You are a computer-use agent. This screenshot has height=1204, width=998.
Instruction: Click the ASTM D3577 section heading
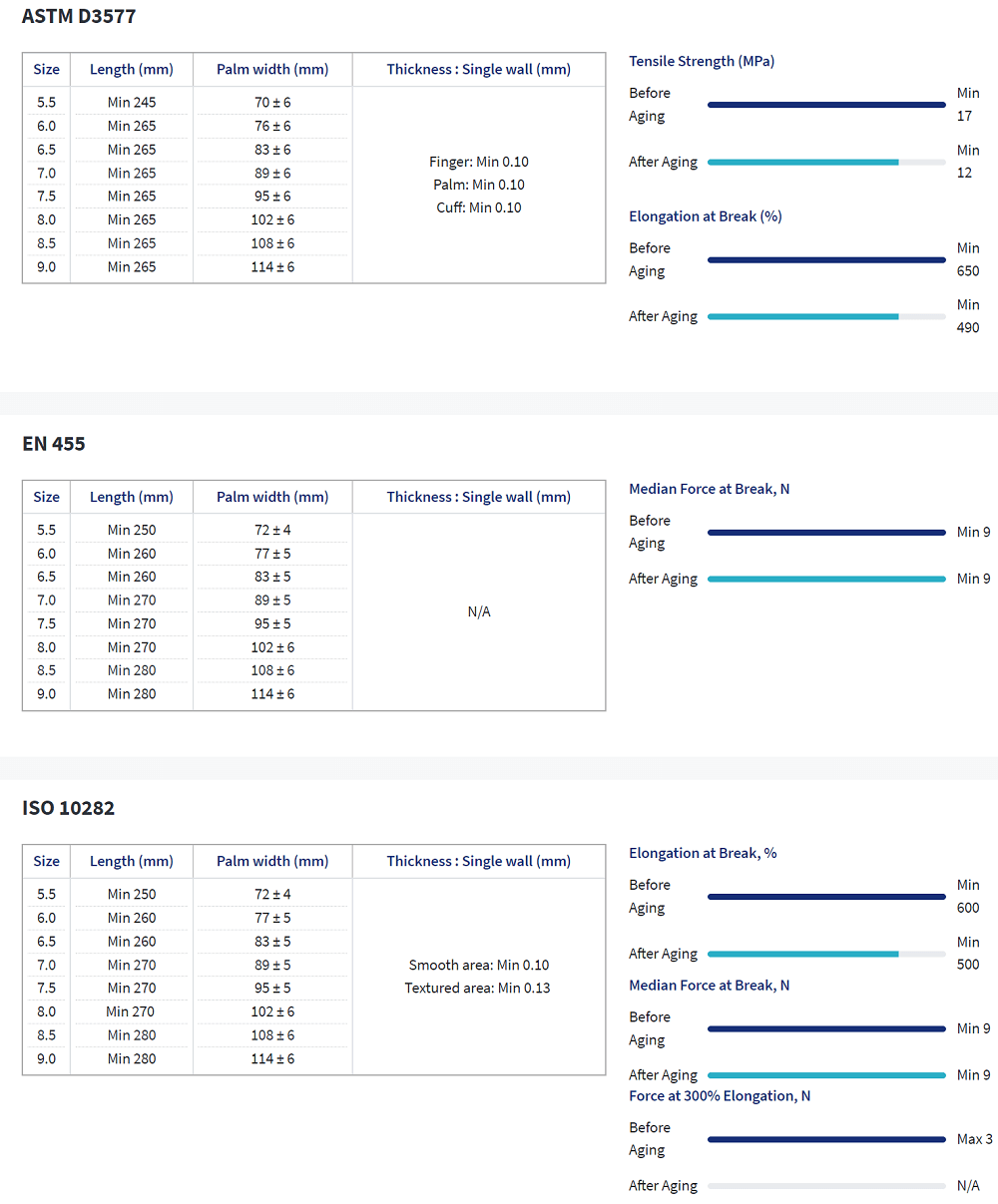[79, 16]
